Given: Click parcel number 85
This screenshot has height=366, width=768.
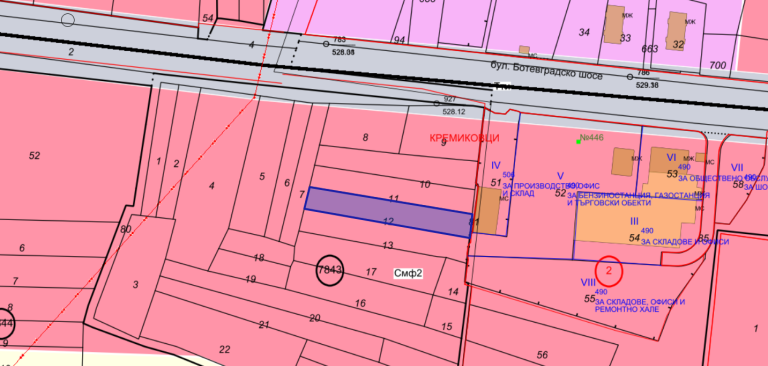Looking at the screenshot, I should (x=704, y=239).
